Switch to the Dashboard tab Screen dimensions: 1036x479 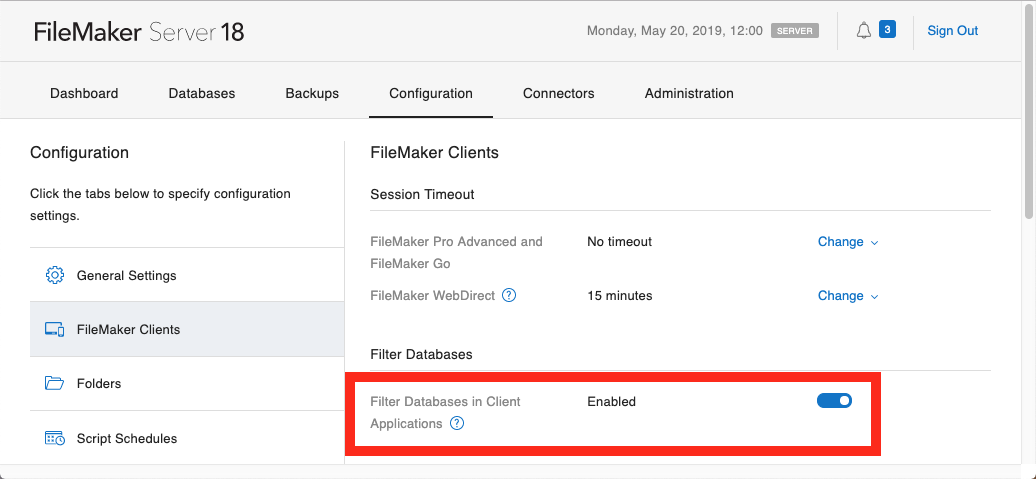click(84, 93)
